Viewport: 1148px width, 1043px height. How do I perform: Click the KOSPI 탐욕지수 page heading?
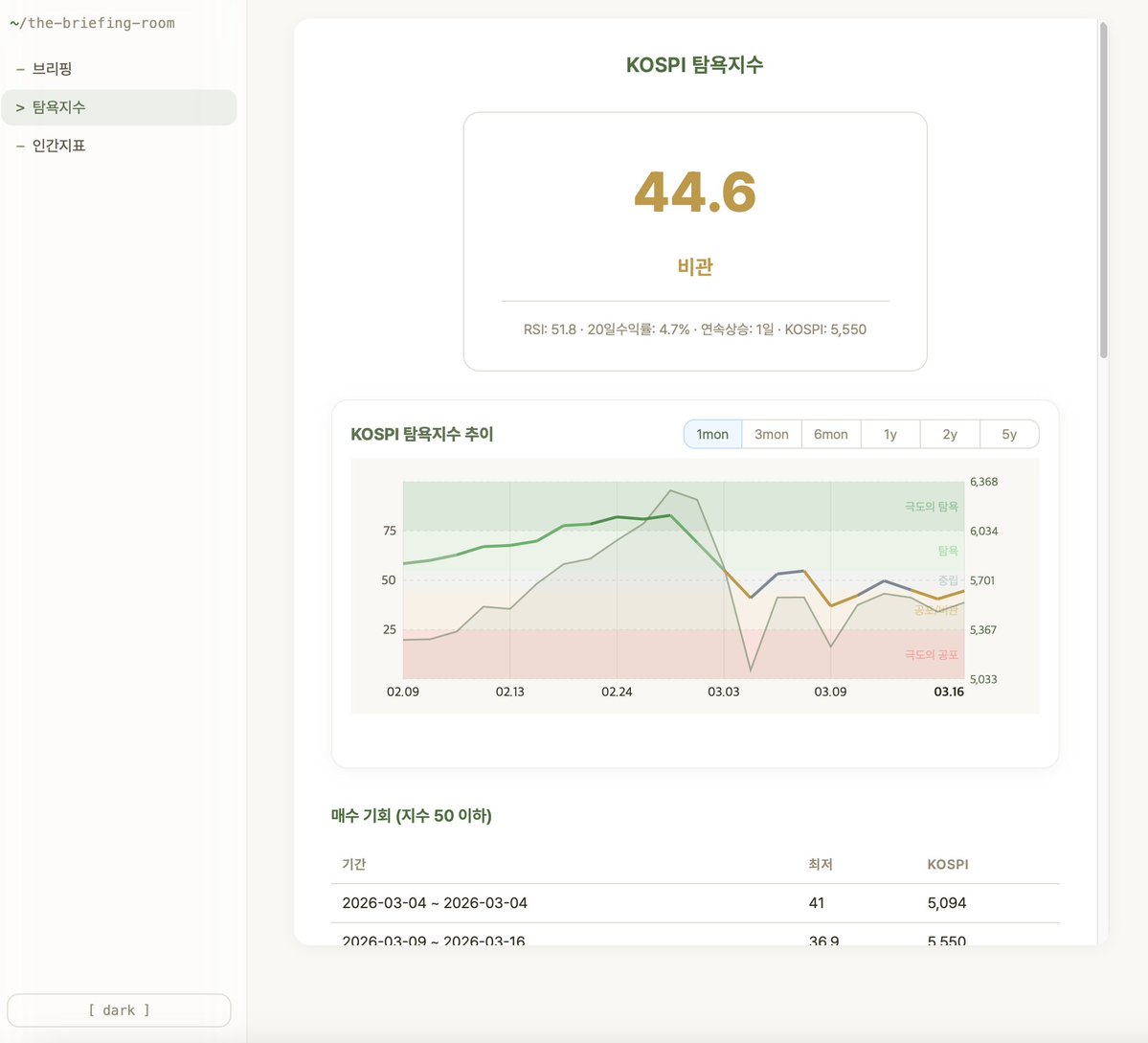coord(695,64)
